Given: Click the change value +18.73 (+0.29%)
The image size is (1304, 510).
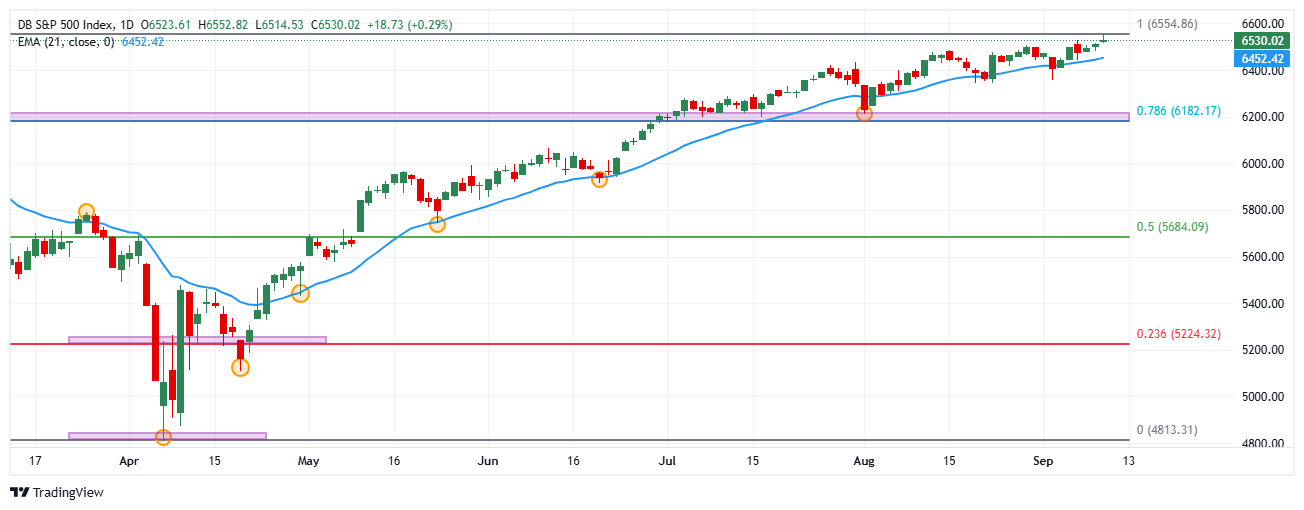Looking at the screenshot, I should (x=409, y=24).
